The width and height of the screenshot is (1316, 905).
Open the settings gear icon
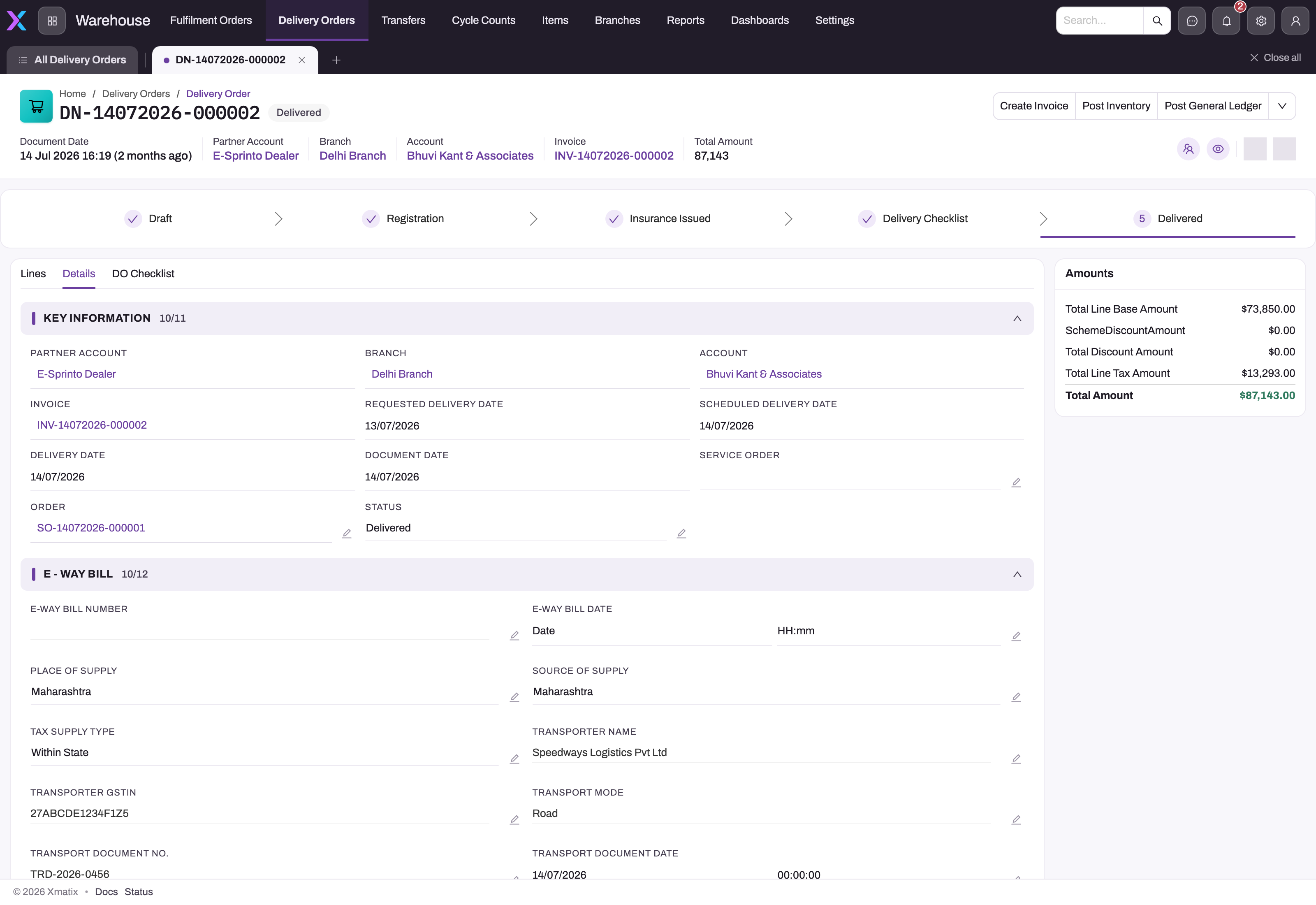(x=1260, y=21)
